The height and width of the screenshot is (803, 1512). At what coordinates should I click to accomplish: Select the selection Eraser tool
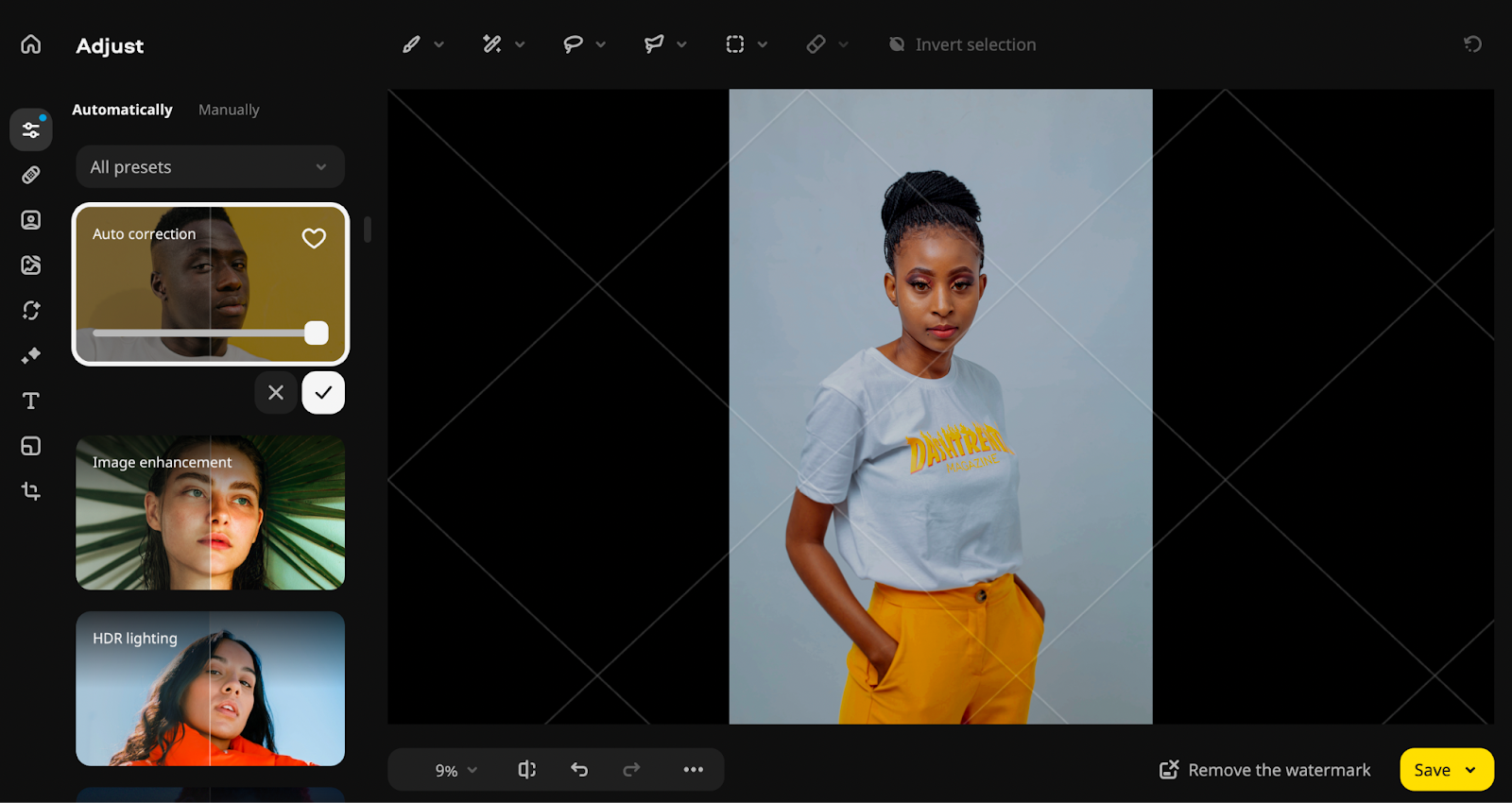[816, 44]
